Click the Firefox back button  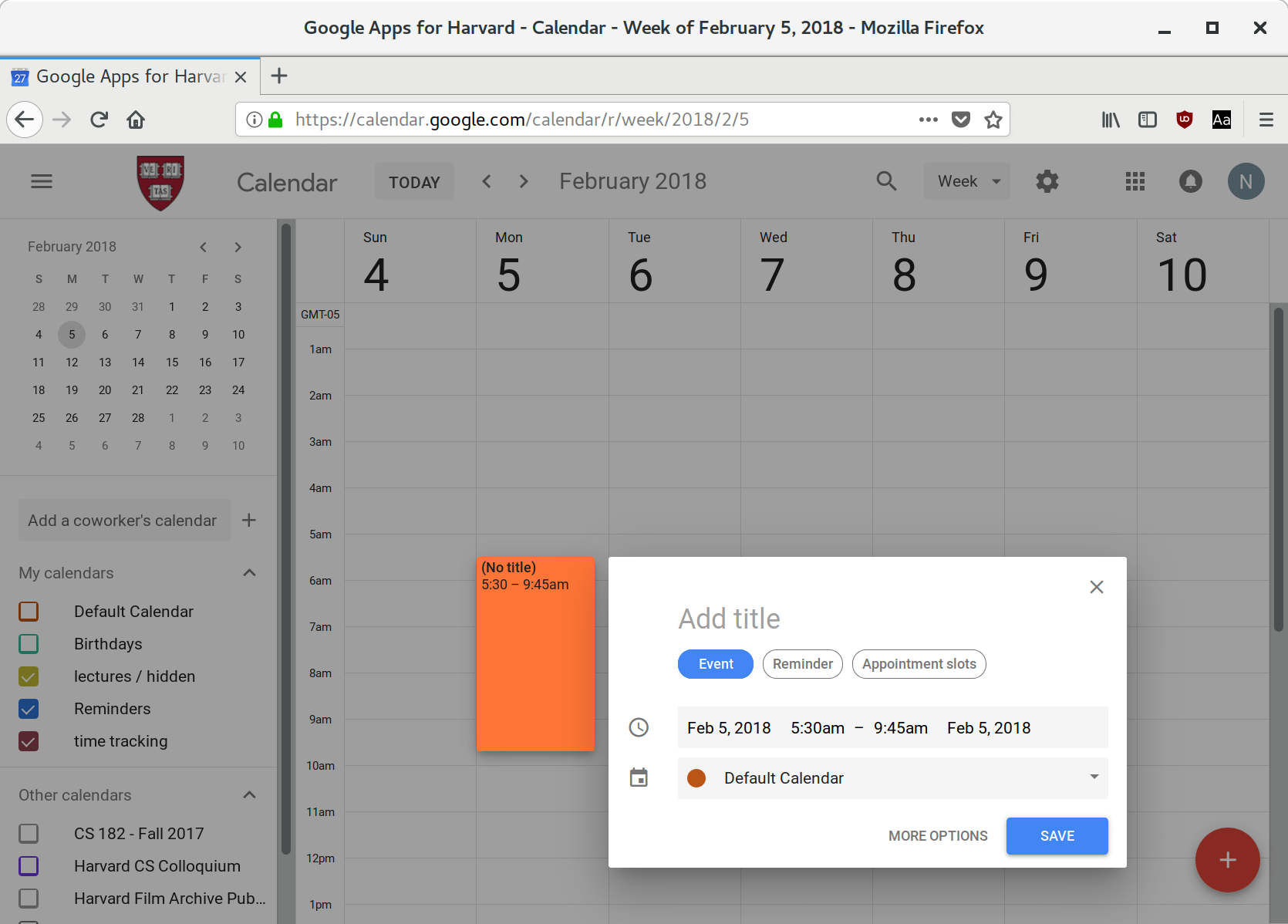tap(25, 120)
